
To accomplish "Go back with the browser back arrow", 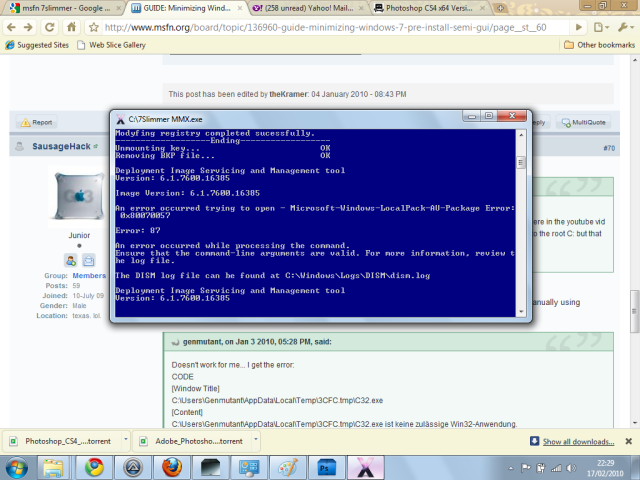I will (11, 27).
